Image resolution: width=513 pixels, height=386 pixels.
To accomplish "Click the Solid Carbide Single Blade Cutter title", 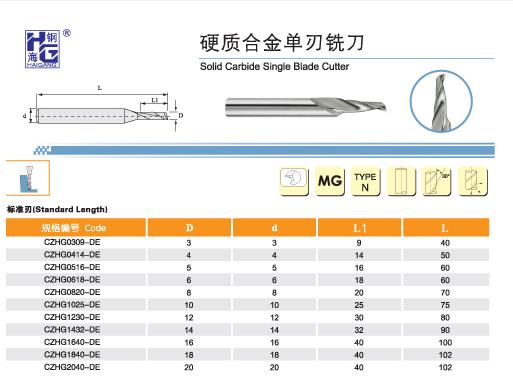I will [x=274, y=67].
